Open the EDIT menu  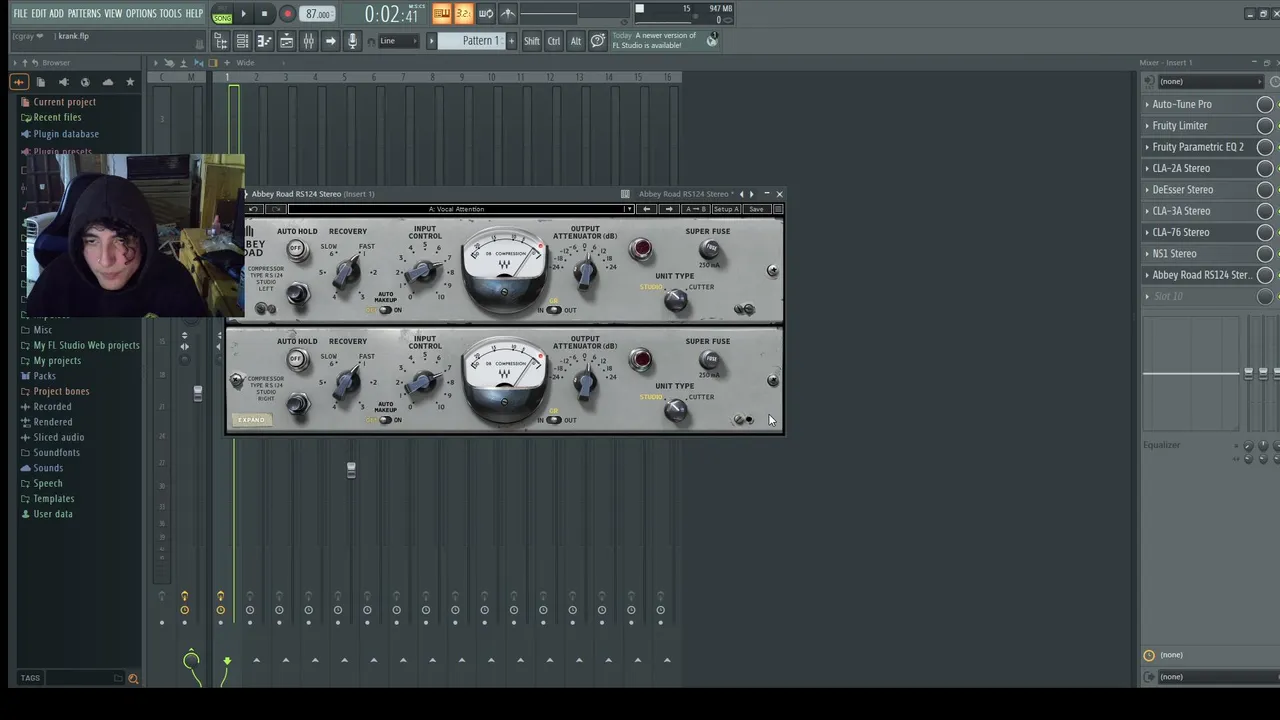(x=39, y=14)
